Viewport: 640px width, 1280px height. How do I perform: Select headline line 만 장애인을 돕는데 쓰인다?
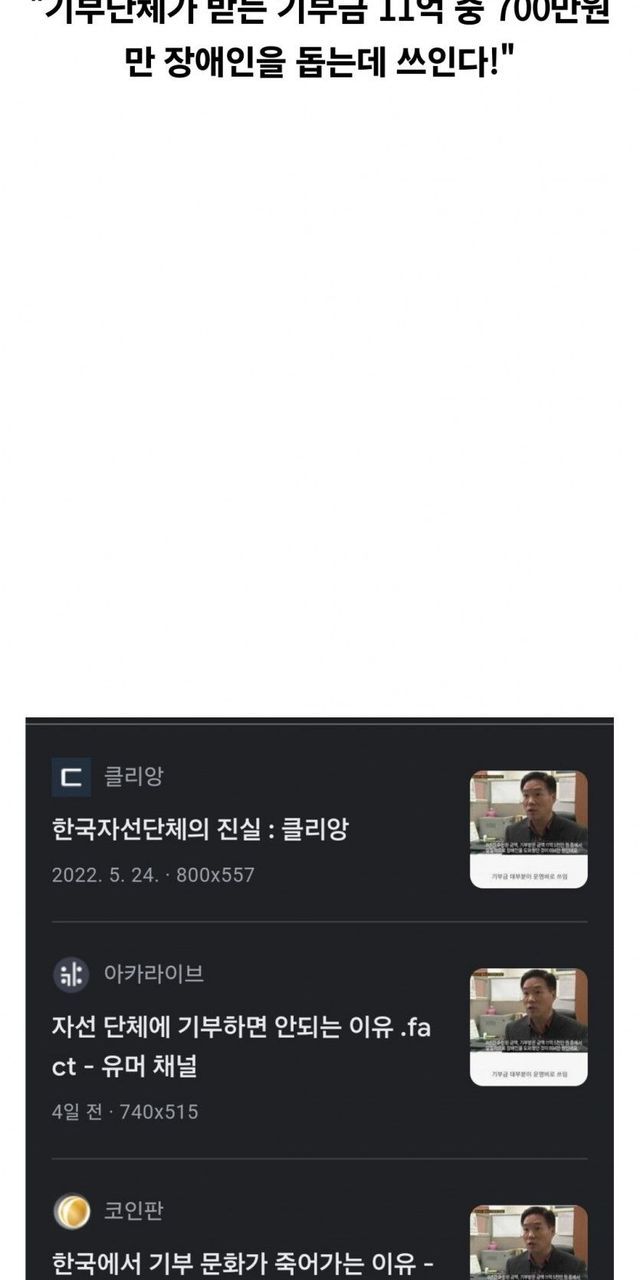pos(320,66)
